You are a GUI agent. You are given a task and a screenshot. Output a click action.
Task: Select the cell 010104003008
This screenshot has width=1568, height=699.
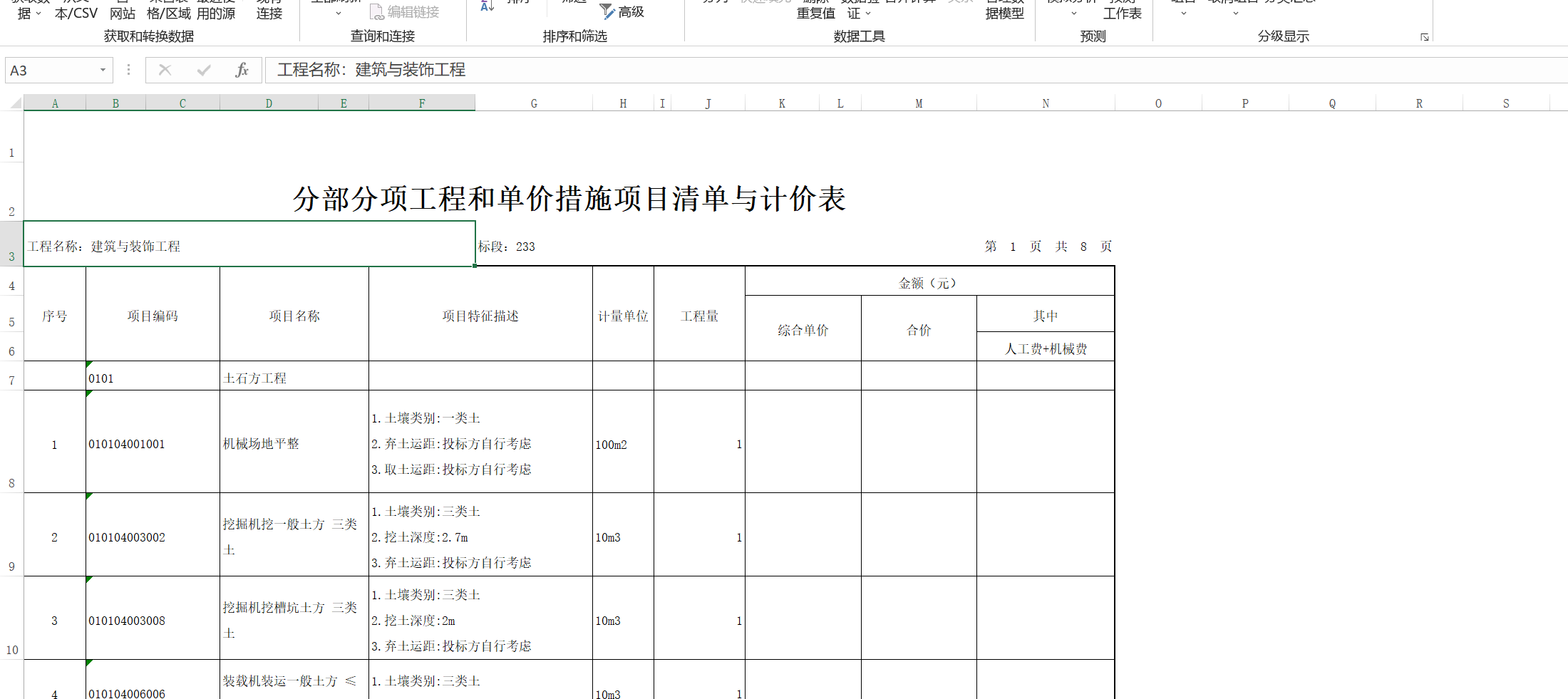coord(153,618)
